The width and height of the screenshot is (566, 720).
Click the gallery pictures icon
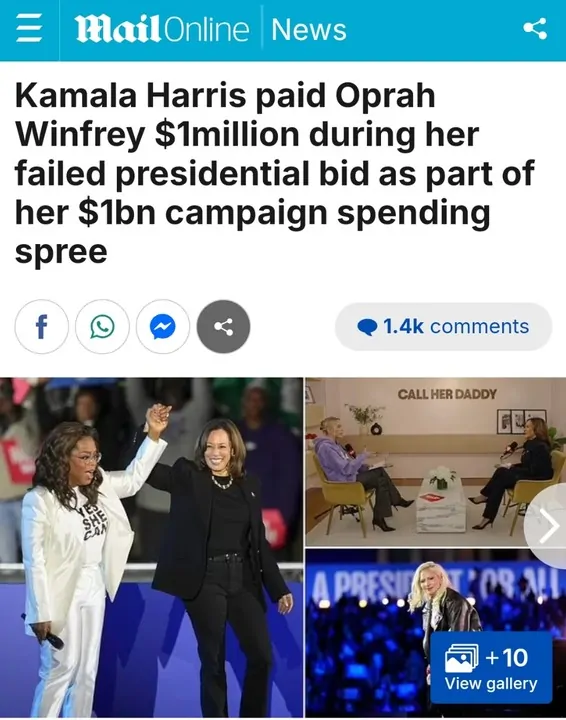462,658
